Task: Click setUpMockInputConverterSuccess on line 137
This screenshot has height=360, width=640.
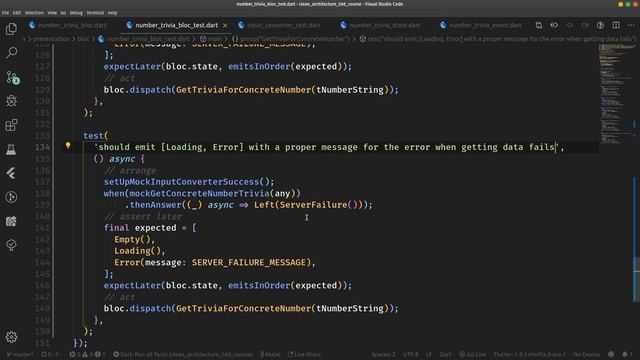Action: (x=181, y=182)
